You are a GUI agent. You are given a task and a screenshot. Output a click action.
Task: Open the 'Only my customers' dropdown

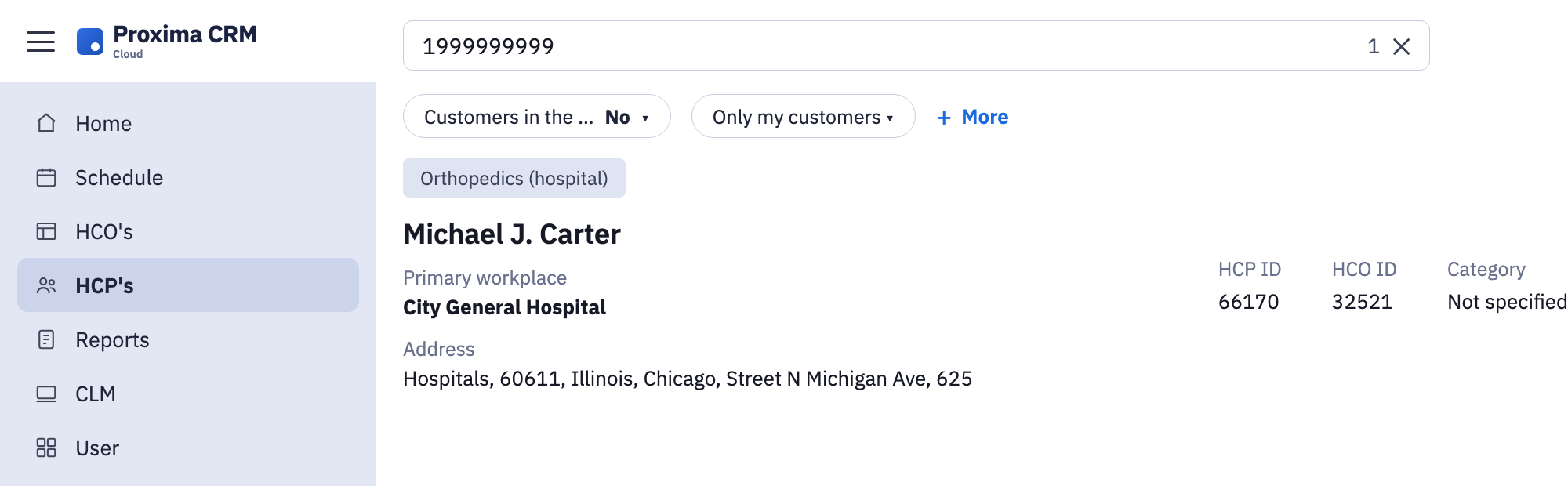click(x=804, y=116)
